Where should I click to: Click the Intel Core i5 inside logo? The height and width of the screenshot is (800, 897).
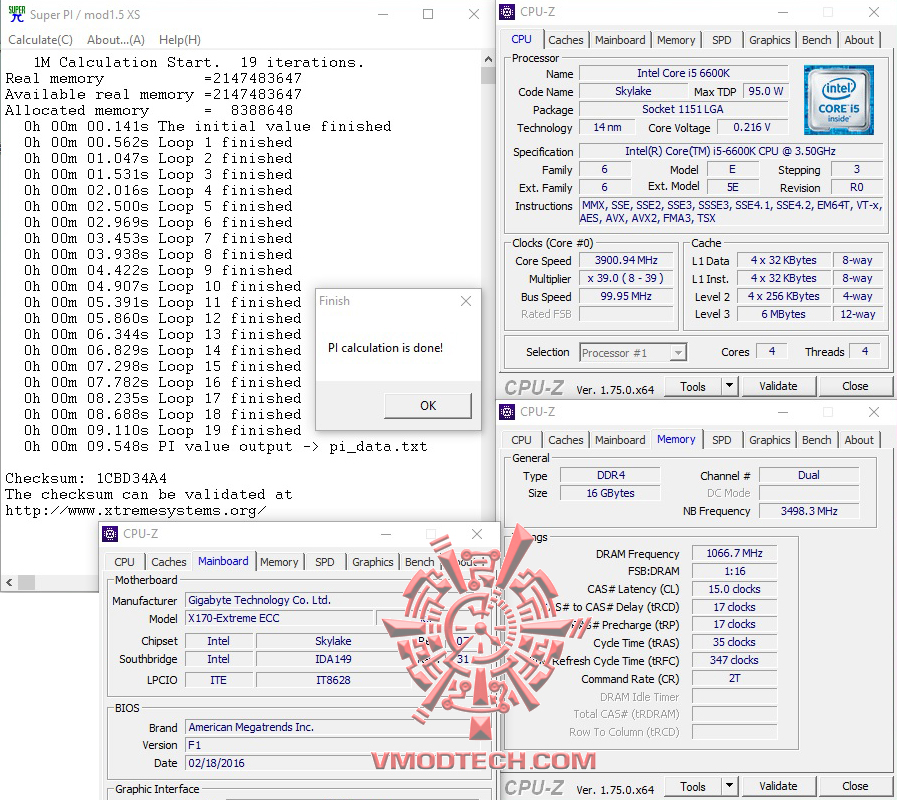838,100
